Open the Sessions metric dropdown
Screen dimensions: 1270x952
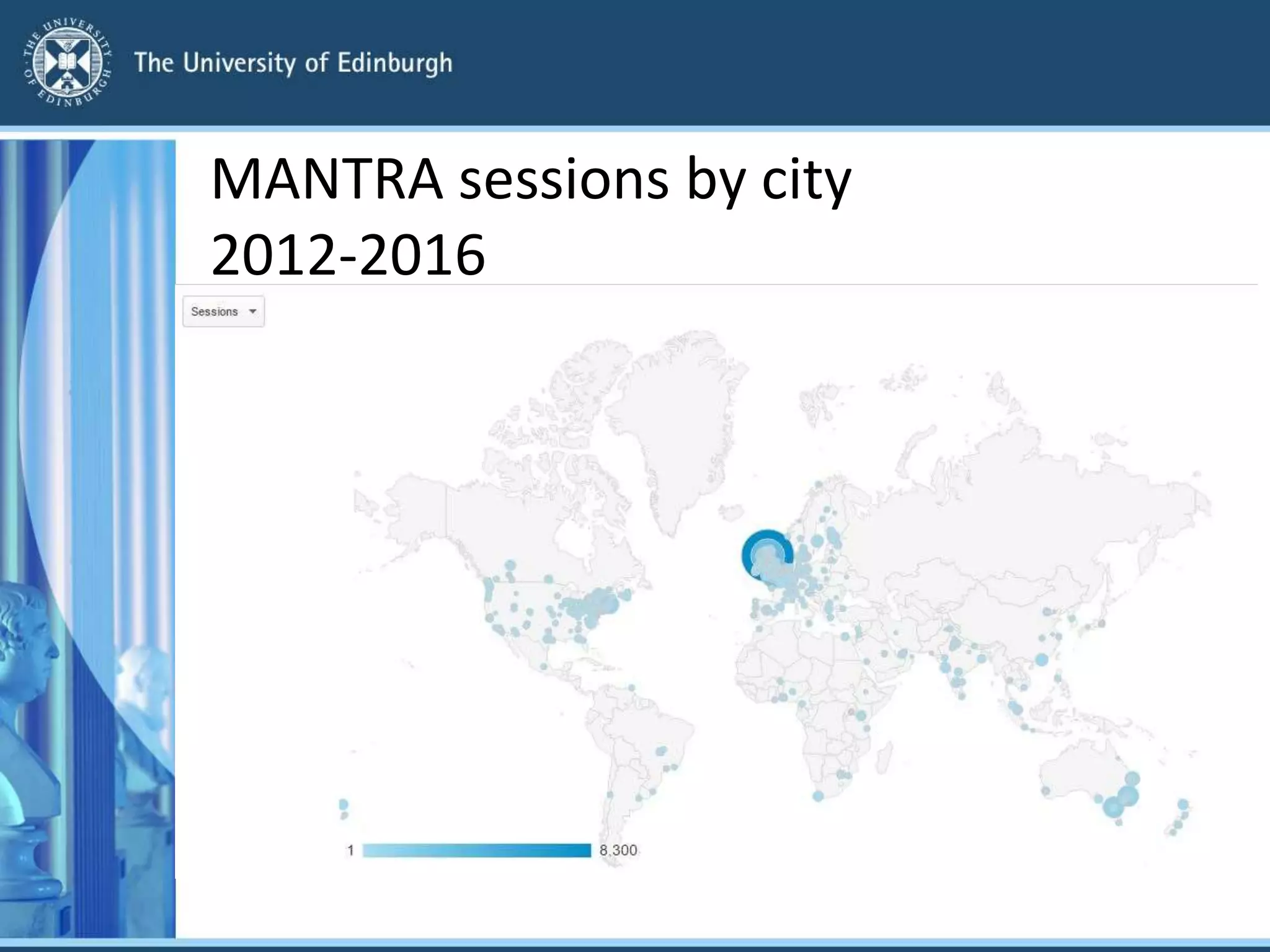pos(223,311)
